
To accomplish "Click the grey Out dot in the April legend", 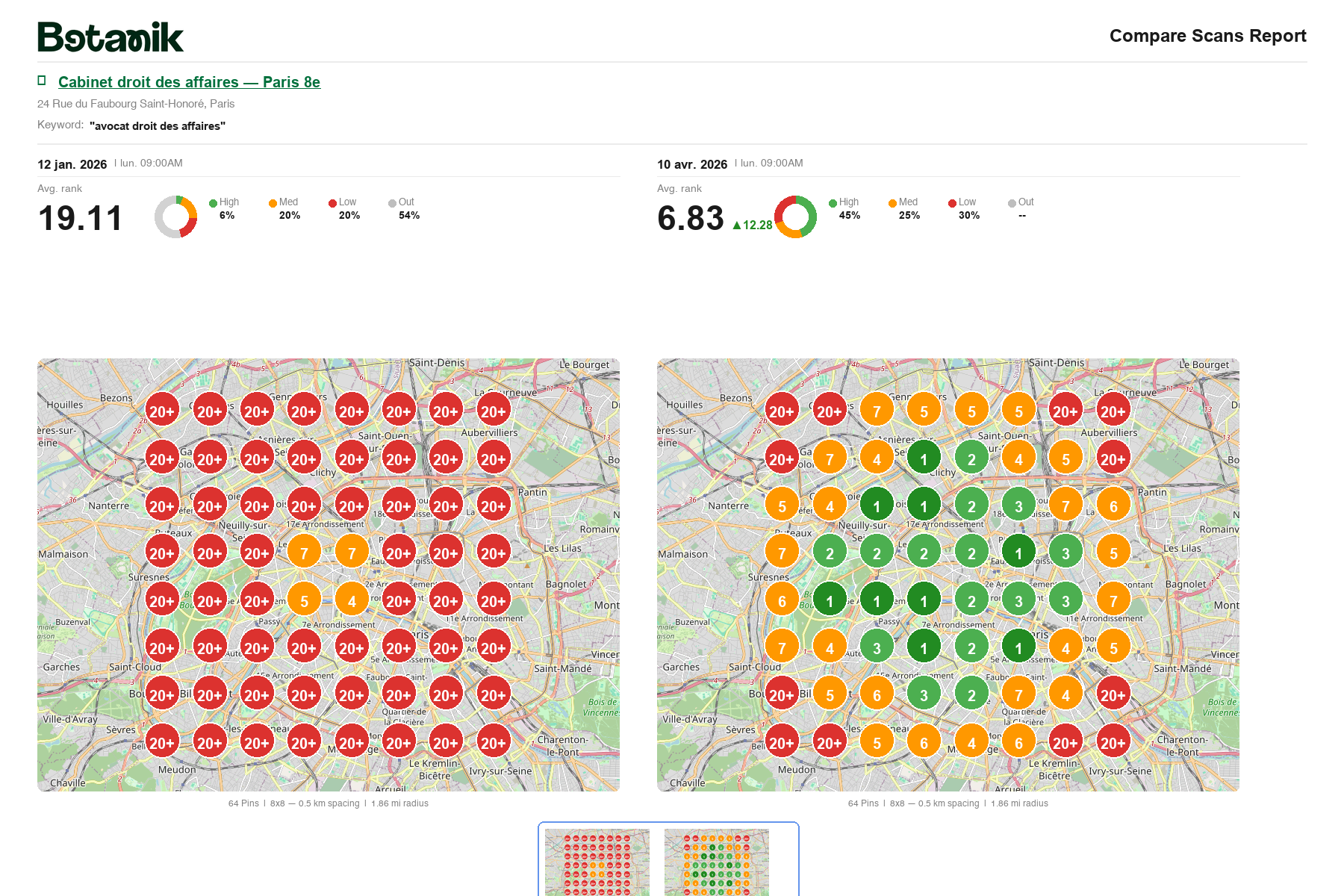I will coord(1012,203).
